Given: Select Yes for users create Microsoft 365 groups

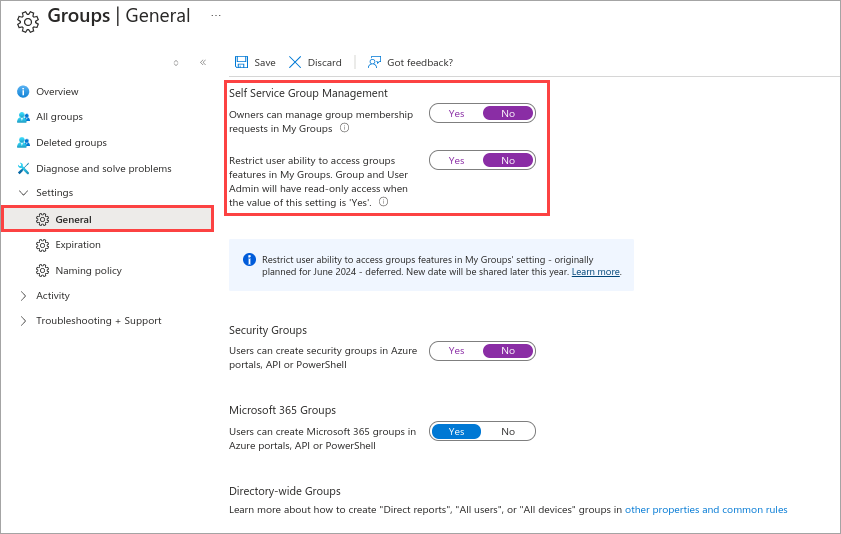Looking at the screenshot, I should tap(456, 432).
